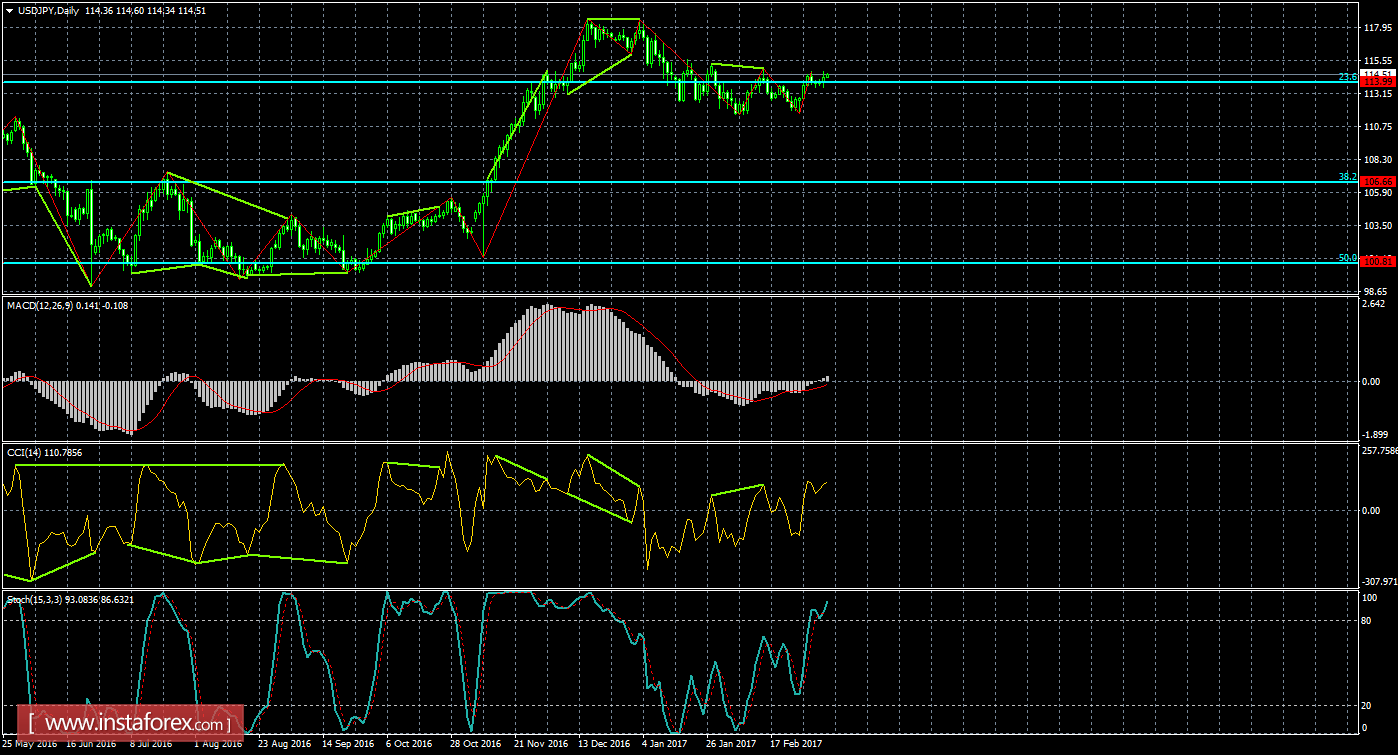1398x755 pixels.
Task: Click the red 100.81 price tag
Action: point(1379,262)
